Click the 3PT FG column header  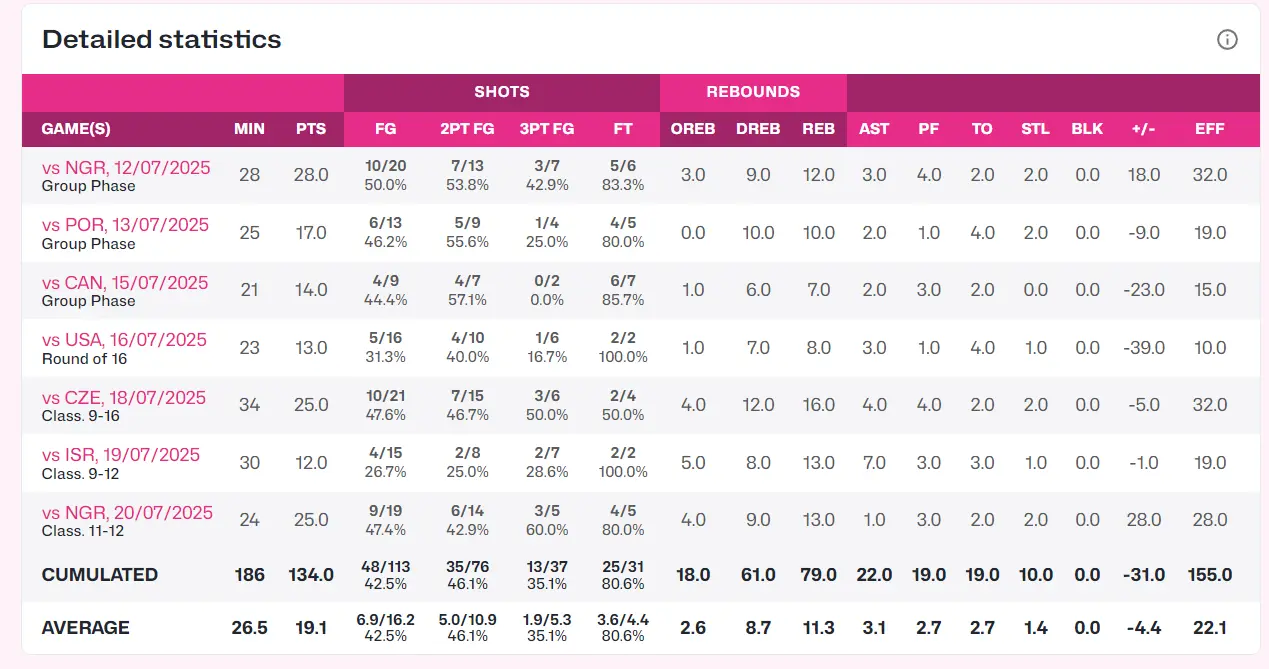tap(547, 129)
